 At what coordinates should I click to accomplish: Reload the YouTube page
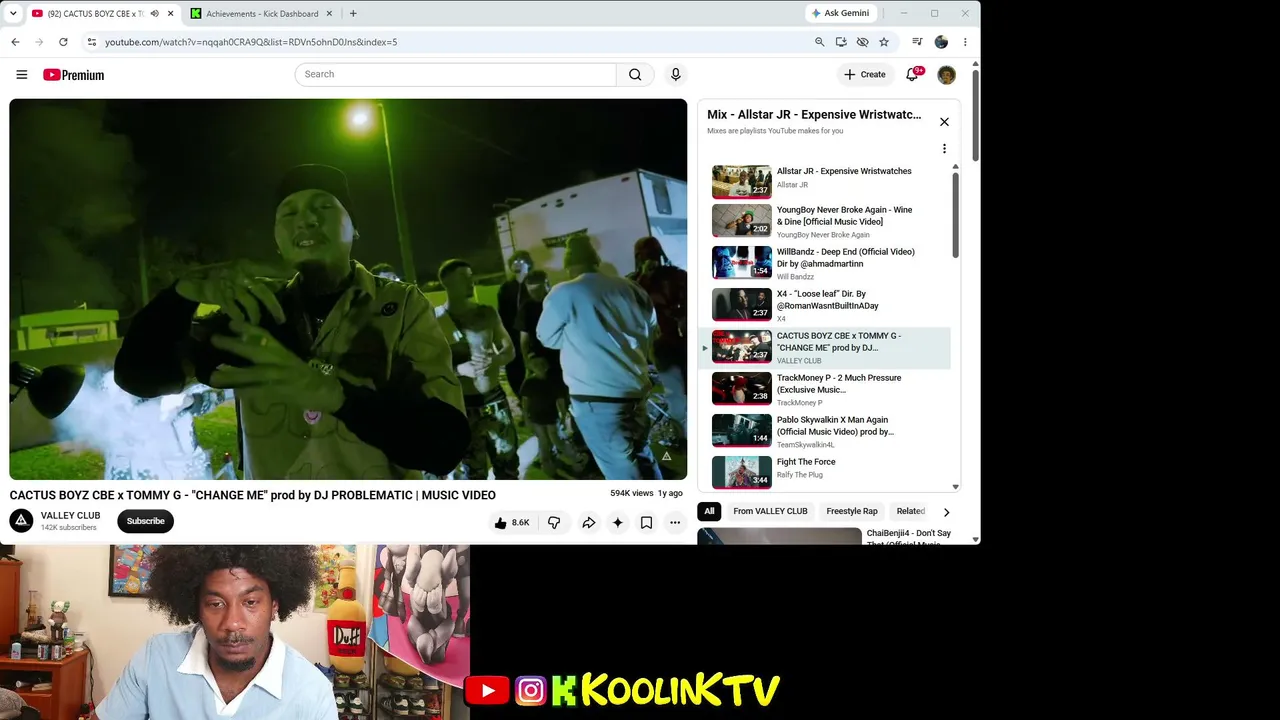pos(63,42)
